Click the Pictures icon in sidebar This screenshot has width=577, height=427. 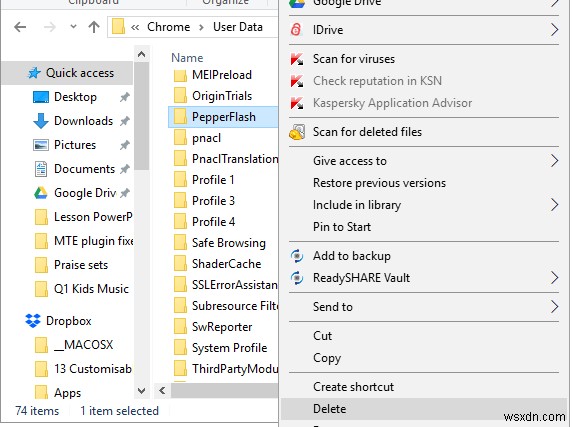click(x=41, y=145)
